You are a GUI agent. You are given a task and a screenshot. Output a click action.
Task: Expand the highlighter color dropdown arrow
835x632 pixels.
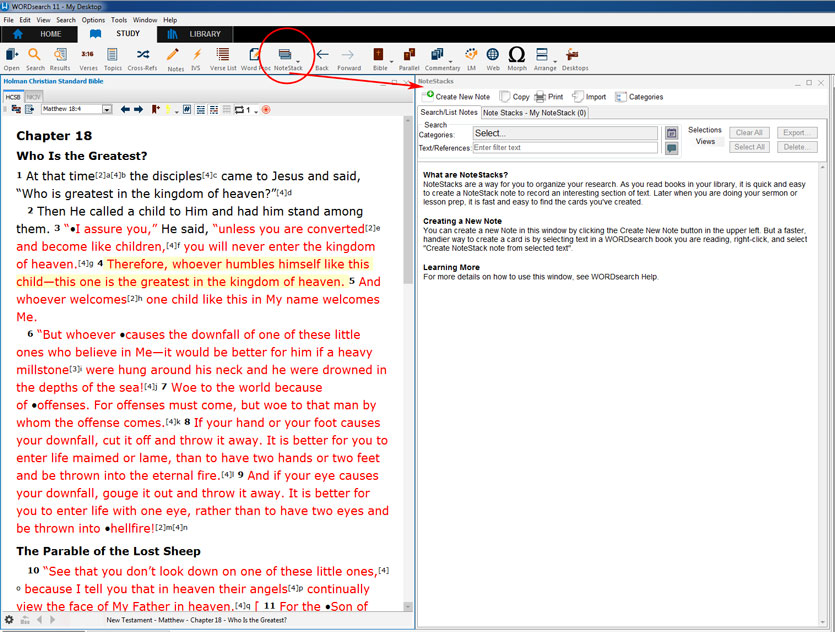point(176,111)
